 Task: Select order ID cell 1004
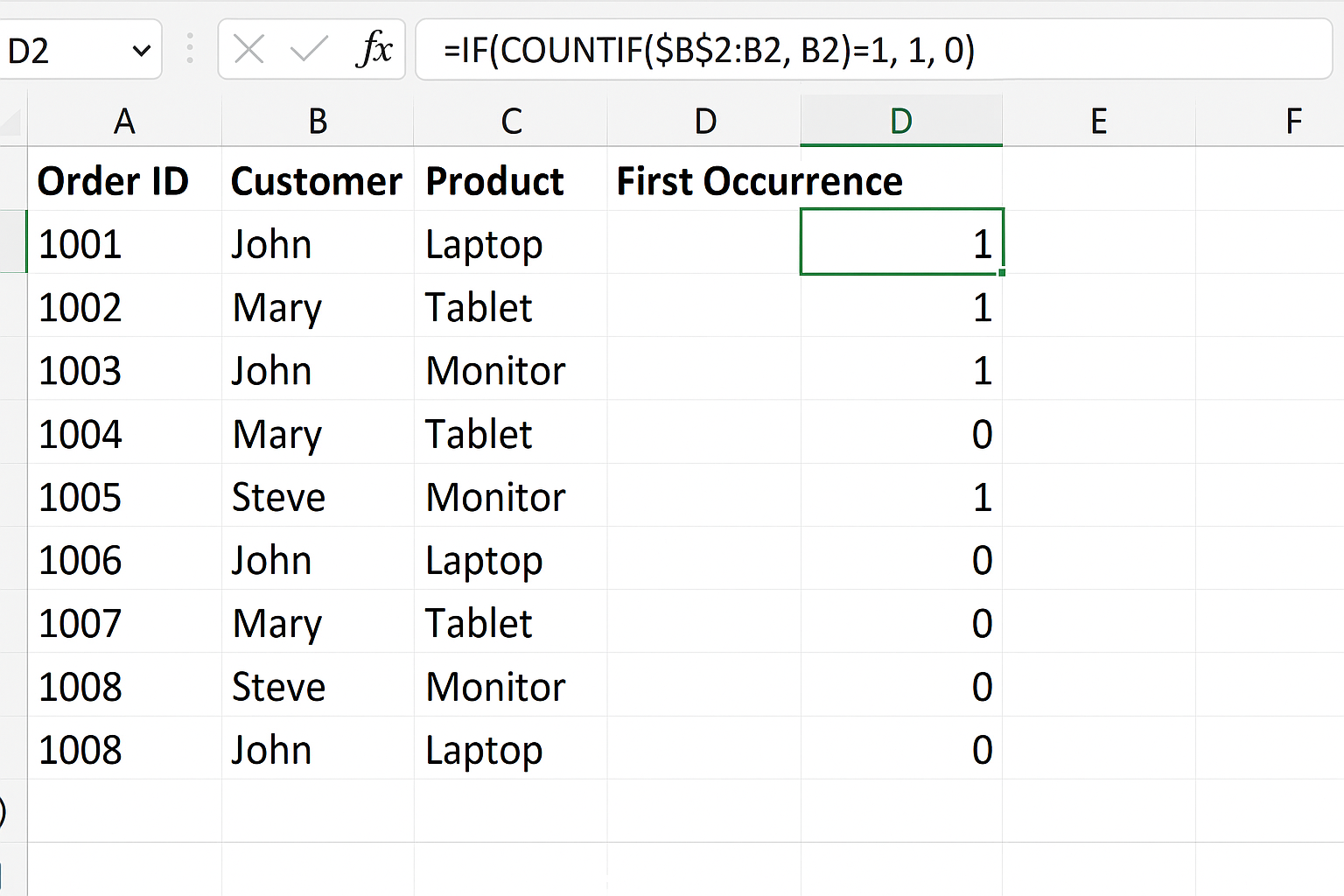124,432
